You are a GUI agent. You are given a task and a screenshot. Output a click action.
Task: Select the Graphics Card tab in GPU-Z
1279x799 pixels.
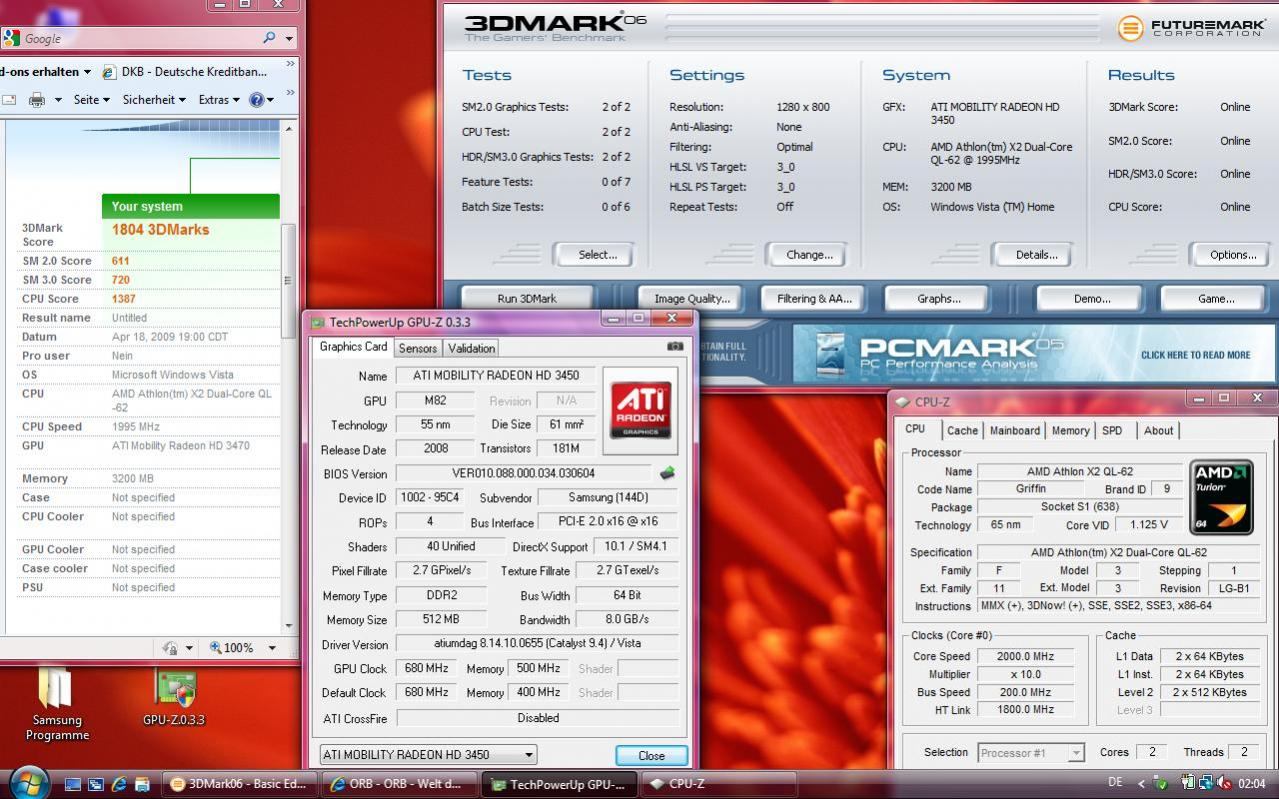(x=353, y=347)
